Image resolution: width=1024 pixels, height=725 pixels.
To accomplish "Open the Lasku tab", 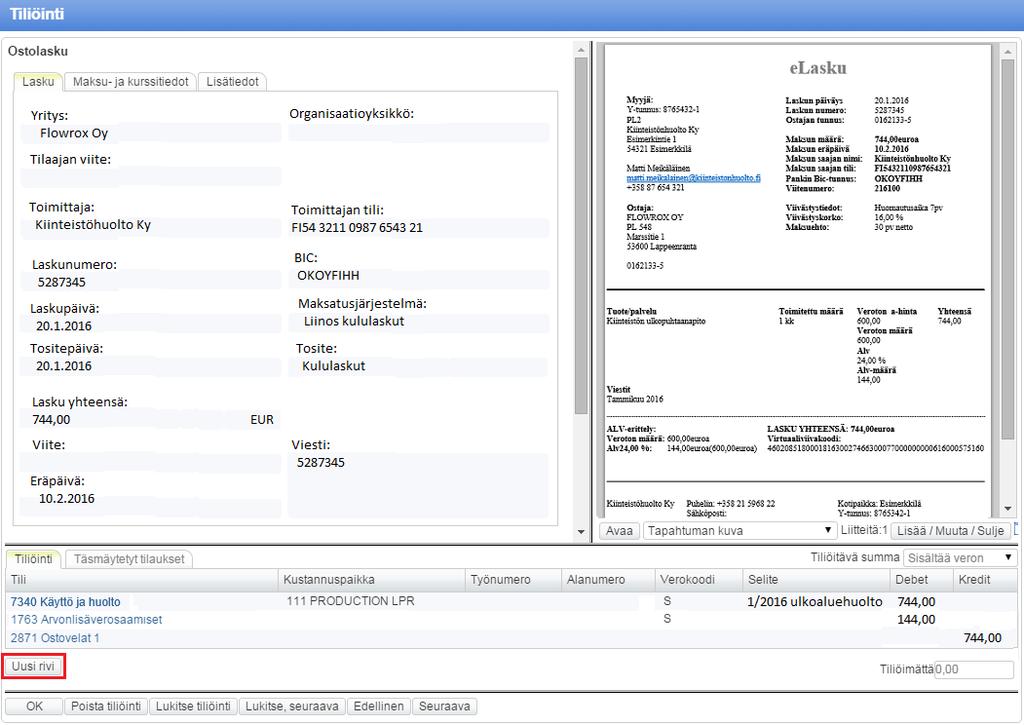I will (x=38, y=82).
